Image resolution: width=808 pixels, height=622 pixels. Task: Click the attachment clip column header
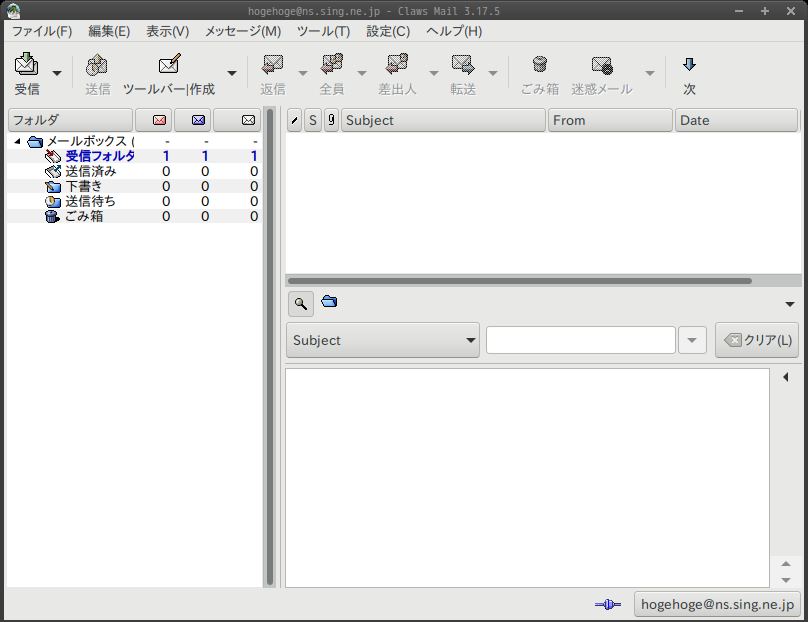click(x=331, y=120)
